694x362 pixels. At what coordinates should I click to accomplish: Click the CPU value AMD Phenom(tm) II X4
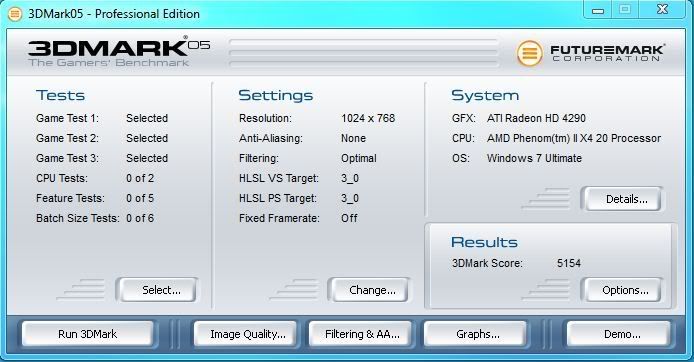(x=574, y=138)
